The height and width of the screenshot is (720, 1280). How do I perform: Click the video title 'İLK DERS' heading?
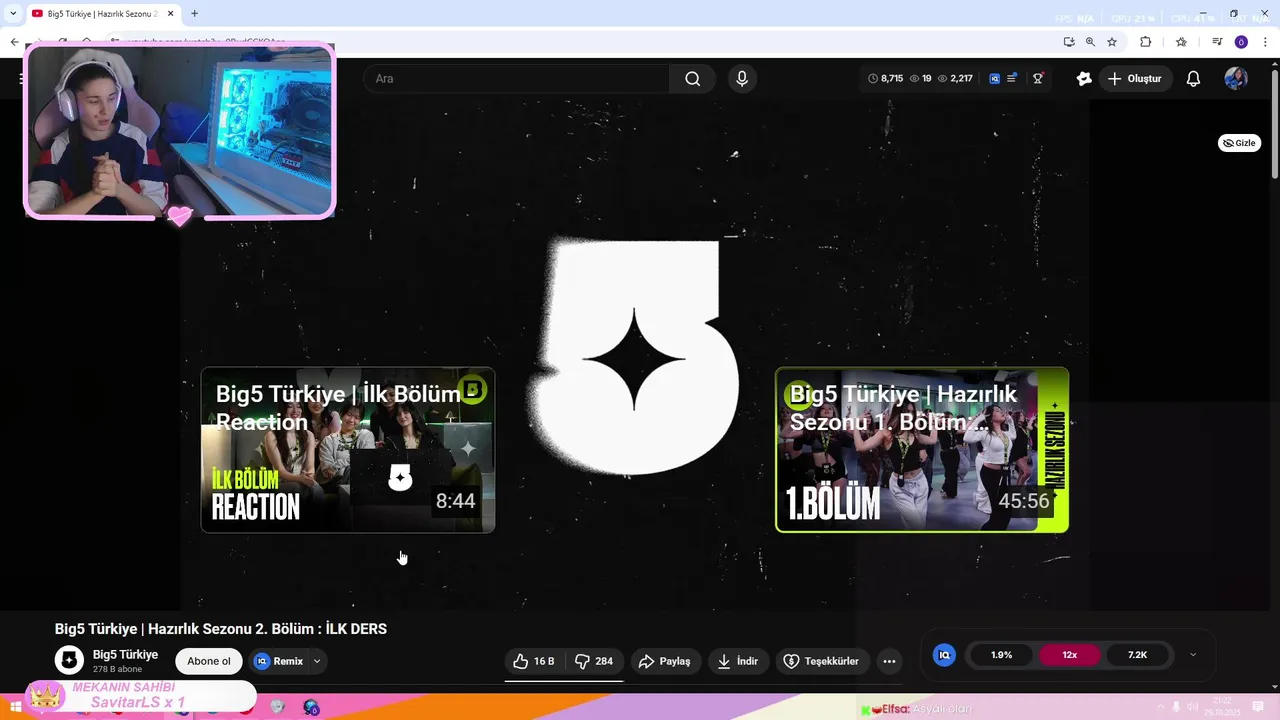[221, 629]
